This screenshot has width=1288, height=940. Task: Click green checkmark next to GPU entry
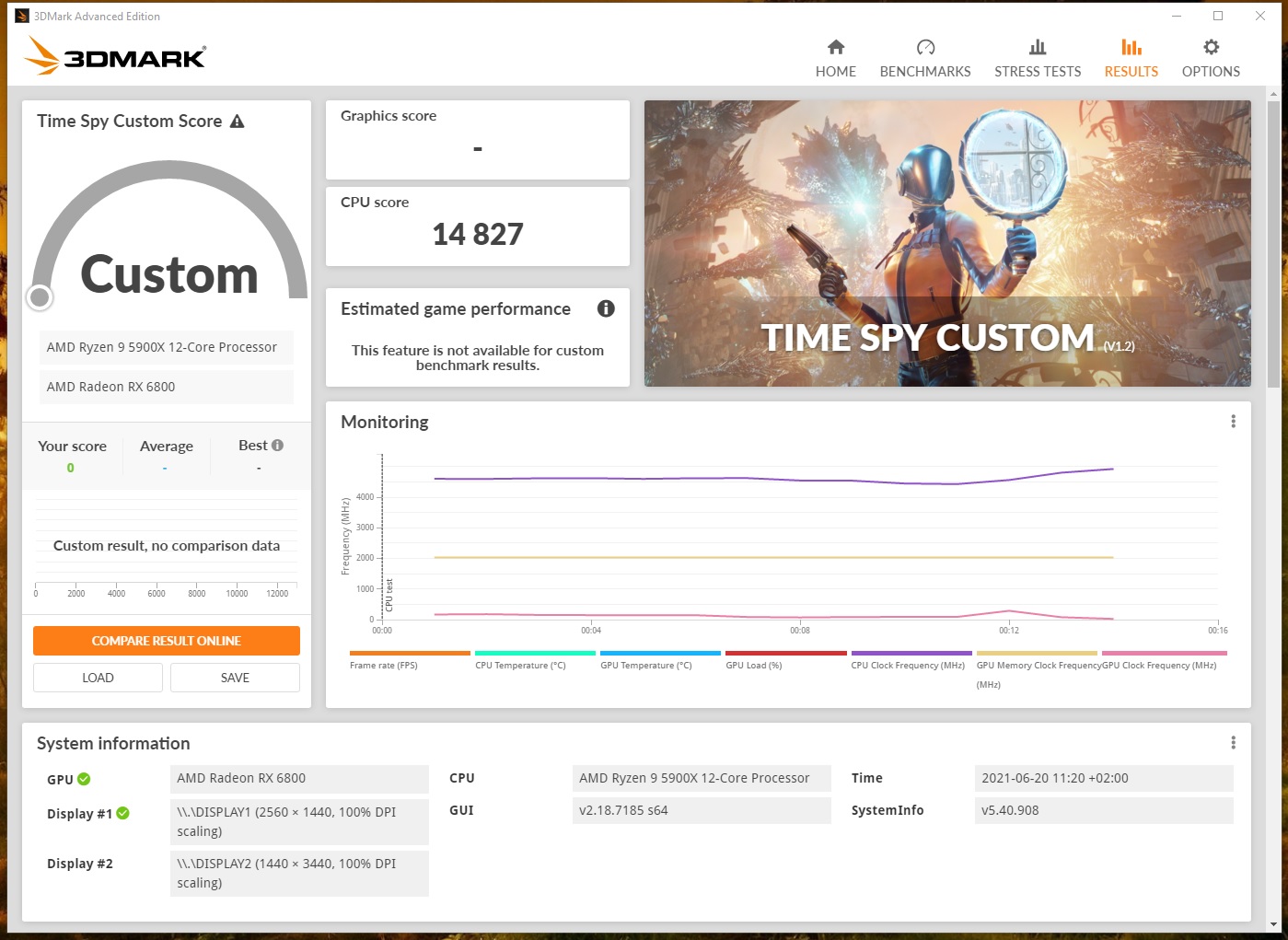(85, 779)
